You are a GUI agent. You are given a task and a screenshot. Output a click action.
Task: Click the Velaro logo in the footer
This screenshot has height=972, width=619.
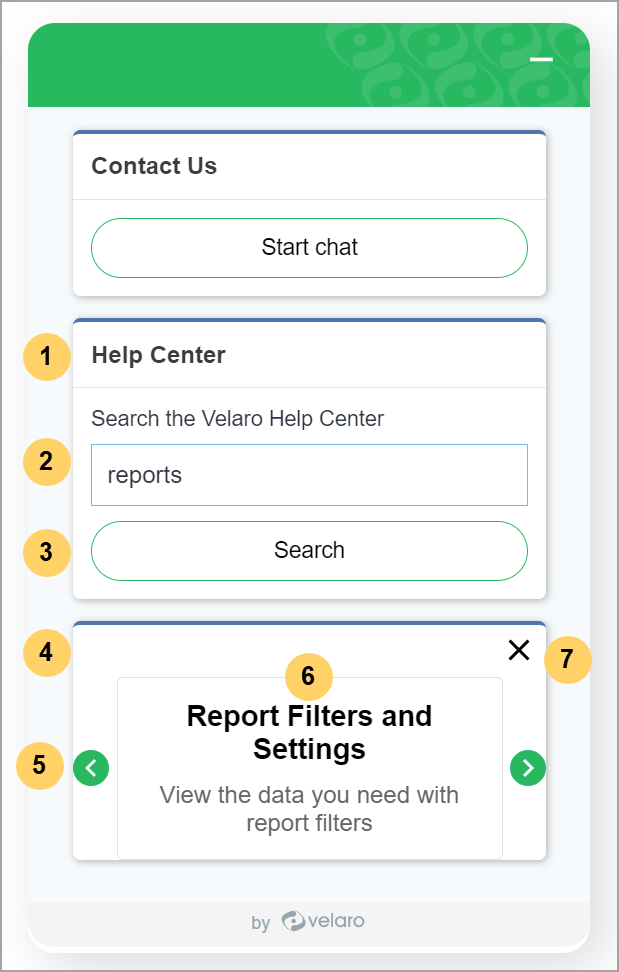[322, 921]
